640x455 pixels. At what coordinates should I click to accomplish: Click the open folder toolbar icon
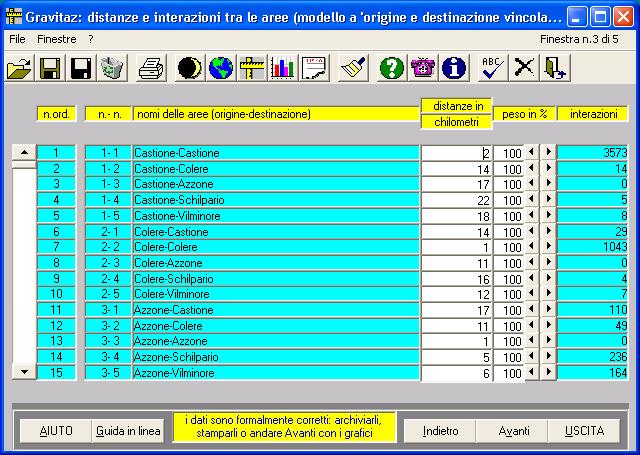pyautogui.click(x=19, y=68)
